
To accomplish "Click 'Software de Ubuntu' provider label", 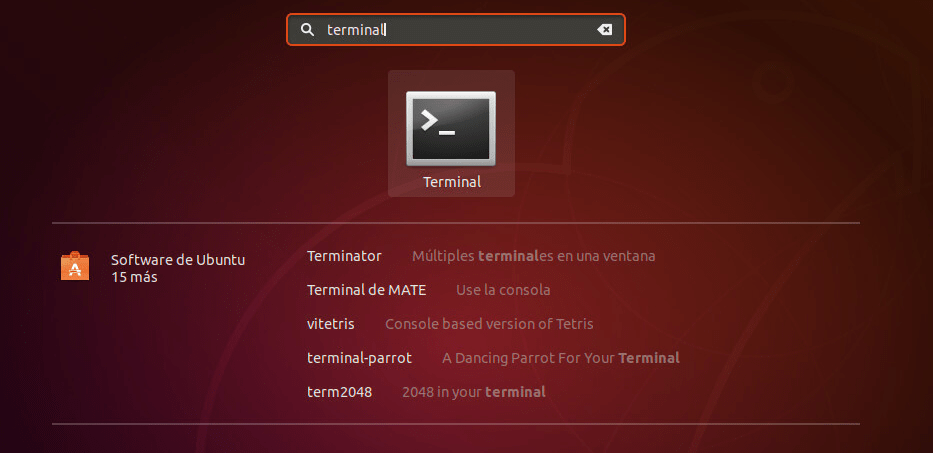I will (x=178, y=260).
